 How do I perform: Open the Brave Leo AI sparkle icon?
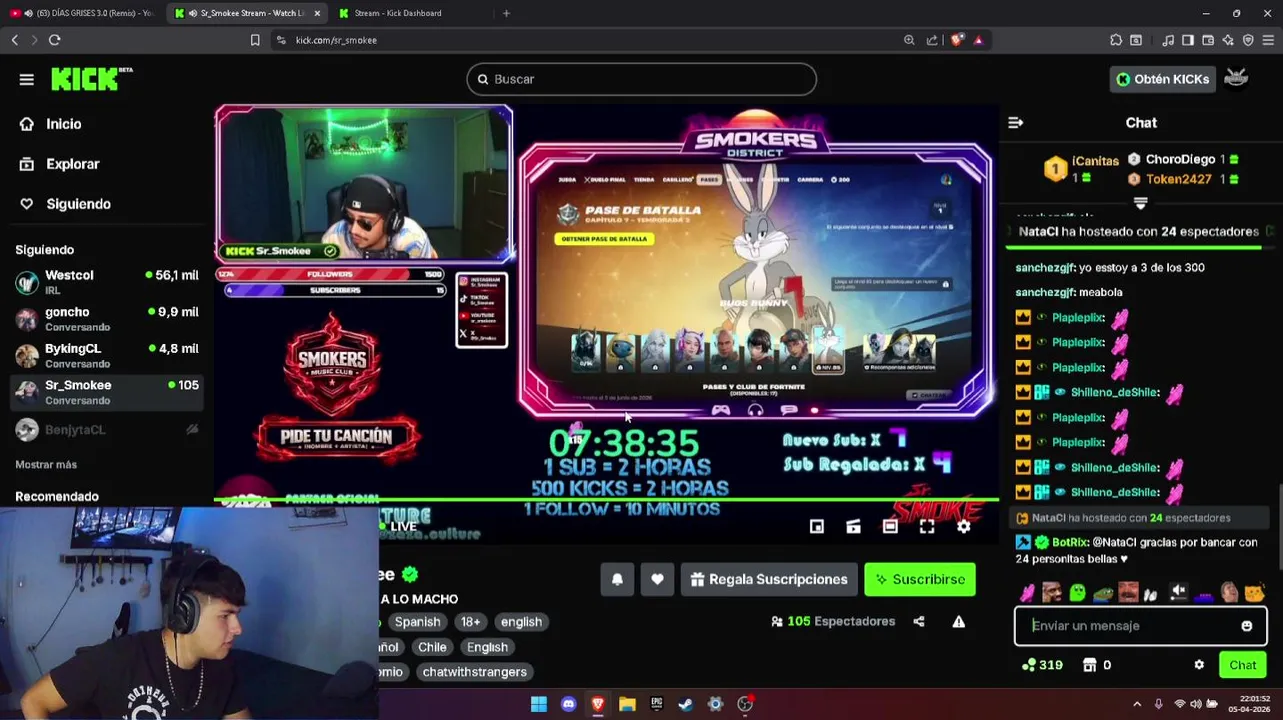tap(1228, 40)
